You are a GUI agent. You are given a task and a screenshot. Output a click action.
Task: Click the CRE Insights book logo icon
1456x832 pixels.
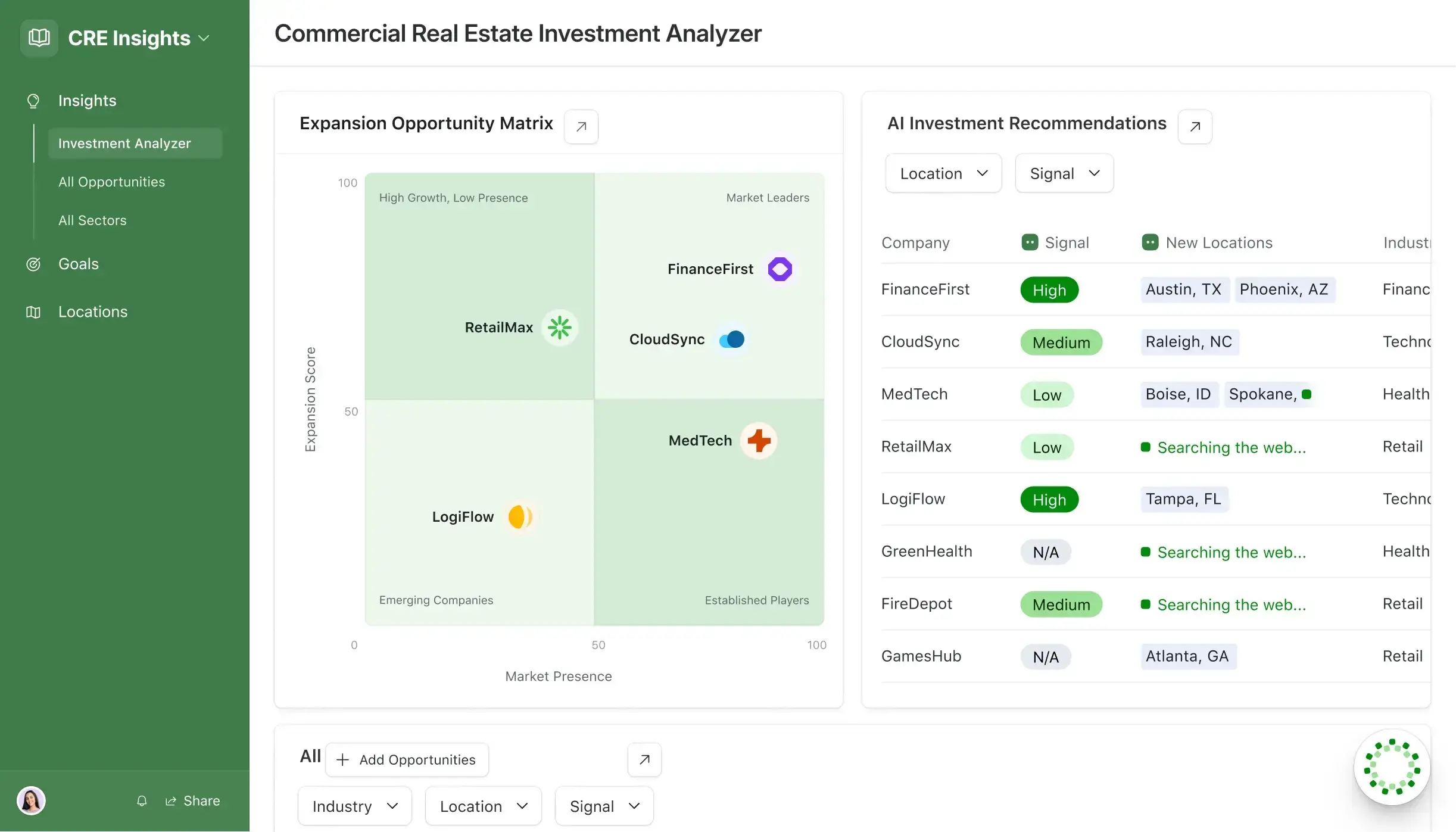coord(39,38)
